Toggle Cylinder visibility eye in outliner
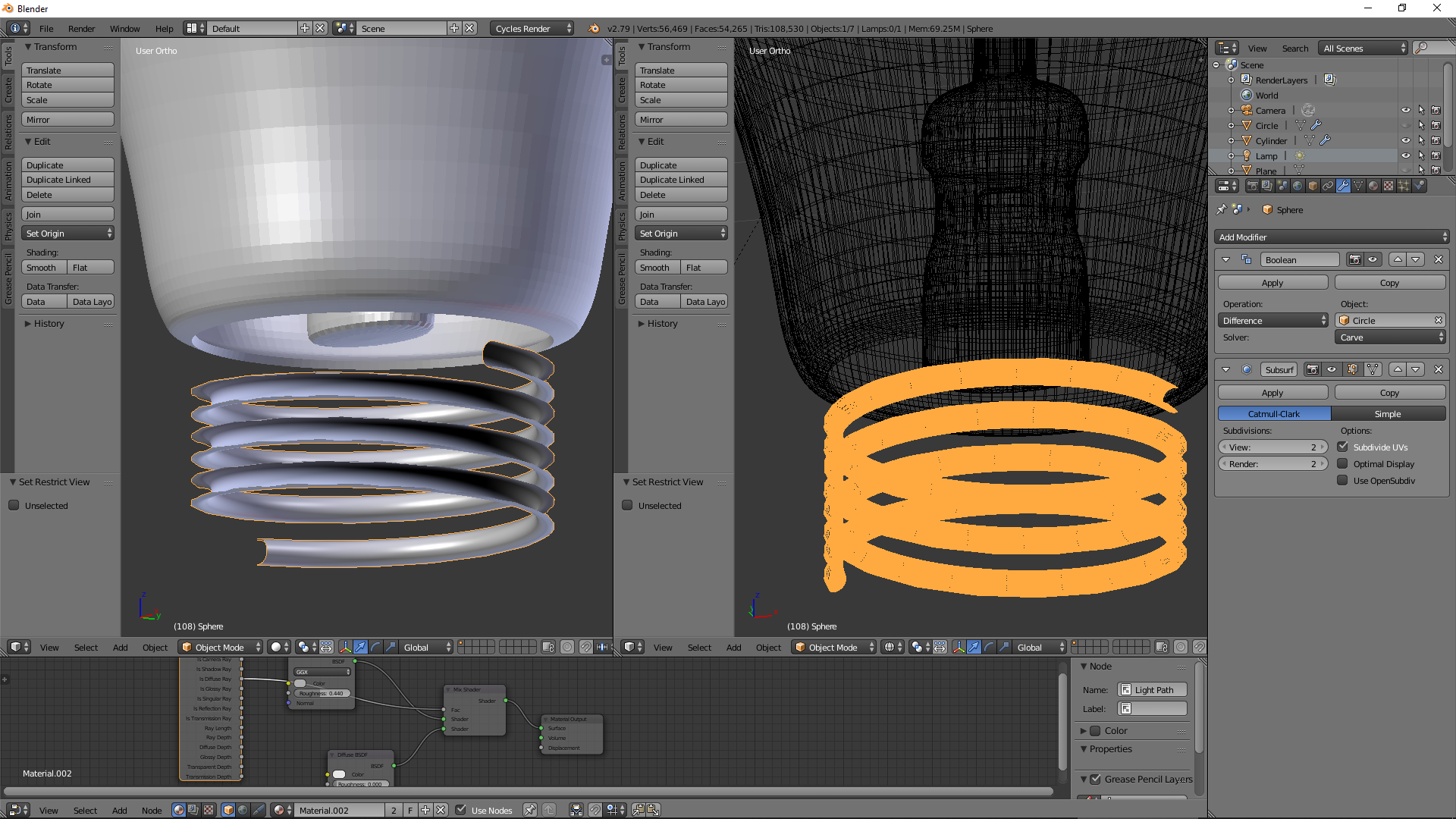 pyautogui.click(x=1405, y=140)
